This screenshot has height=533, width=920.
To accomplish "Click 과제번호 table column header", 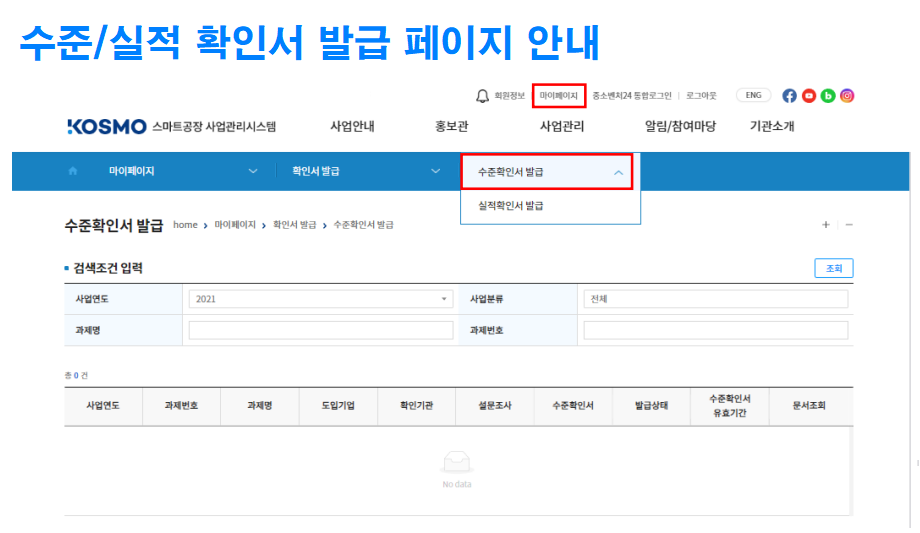I will point(181,406).
